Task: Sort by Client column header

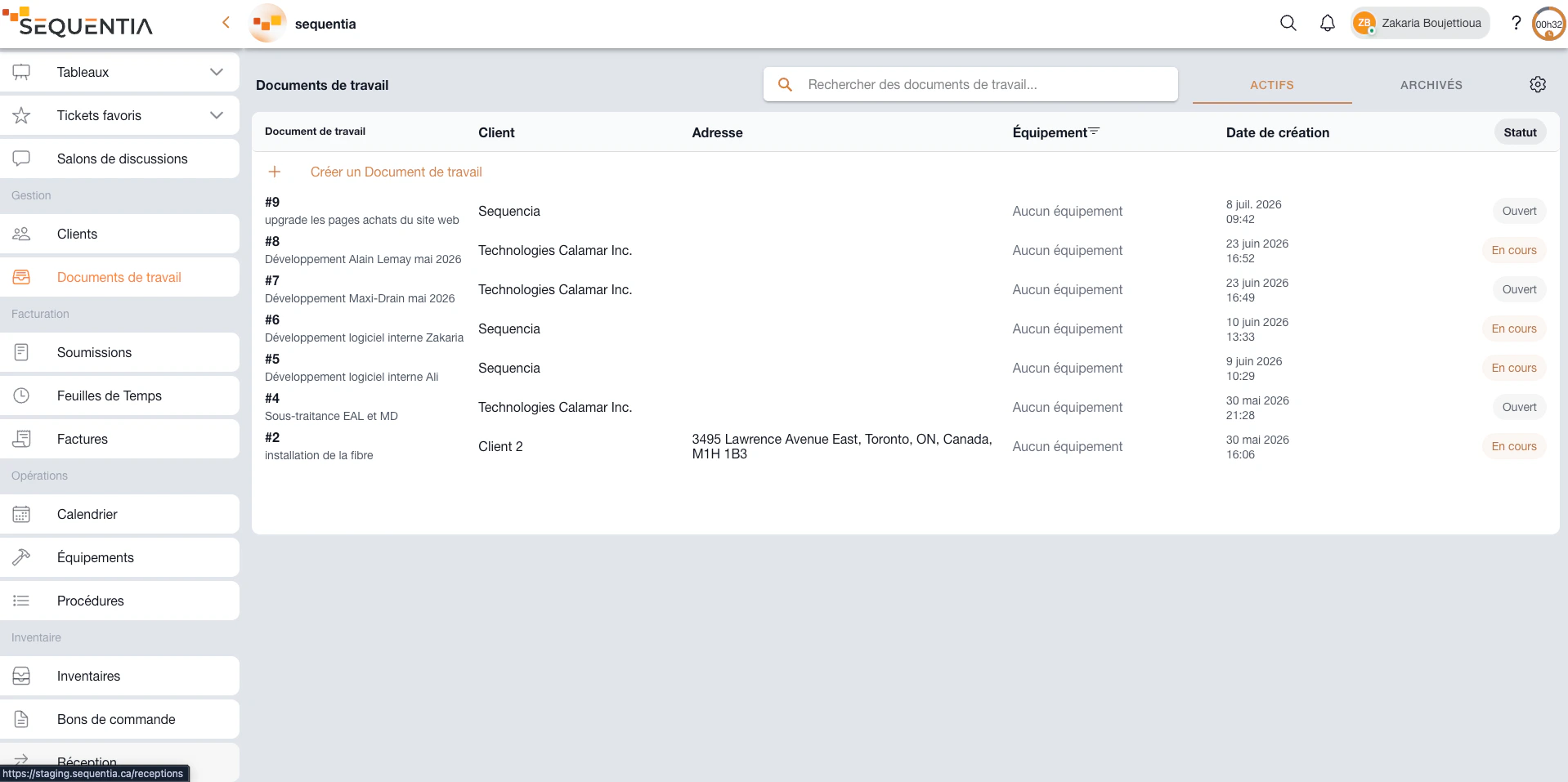Action: tap(496, 132)
